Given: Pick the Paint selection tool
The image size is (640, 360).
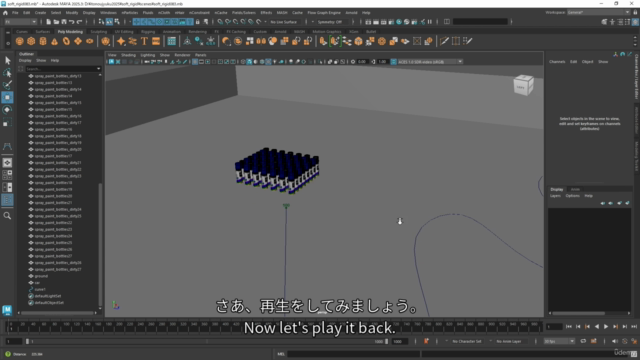Looking at the screenshot, I should coord(7,85).
